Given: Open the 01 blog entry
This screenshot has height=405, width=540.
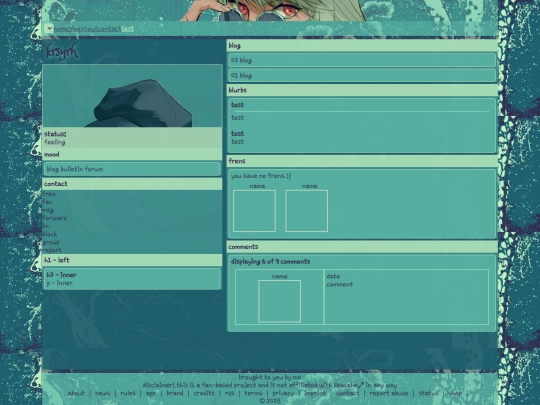Looking at the screenshot, I should [362, 75].
